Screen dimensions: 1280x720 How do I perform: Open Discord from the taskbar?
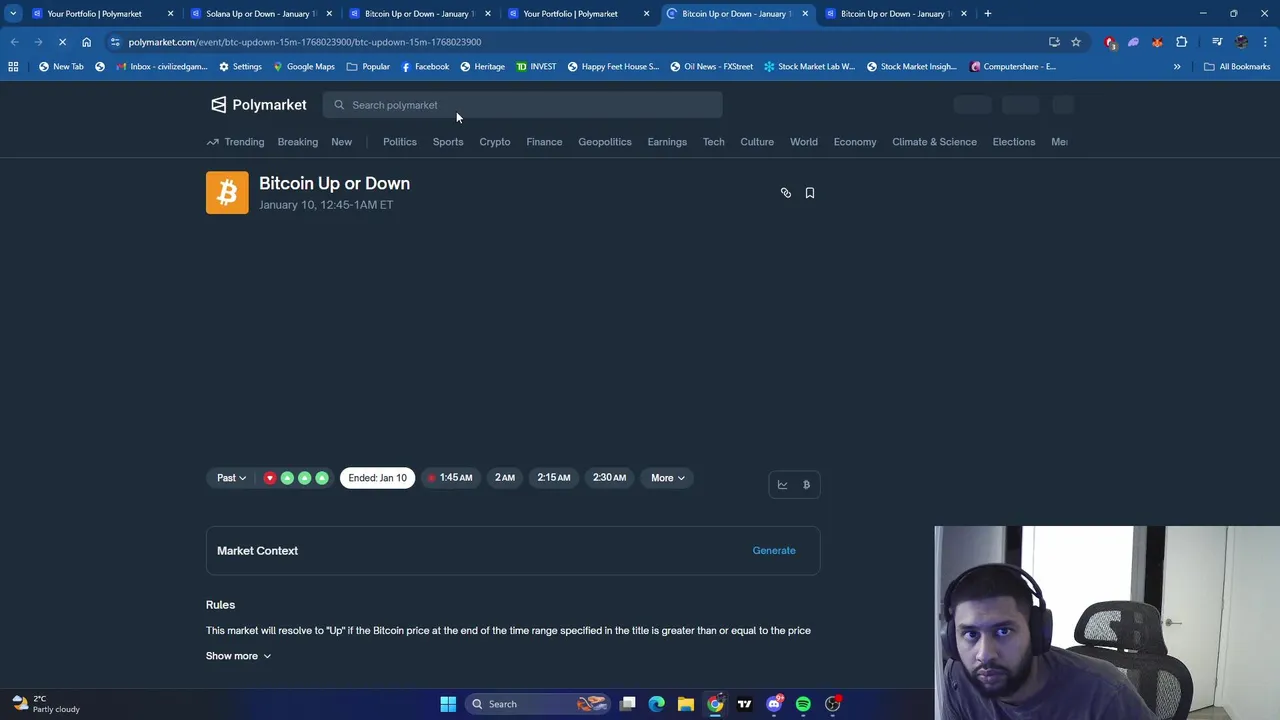[x=774, y=704]
